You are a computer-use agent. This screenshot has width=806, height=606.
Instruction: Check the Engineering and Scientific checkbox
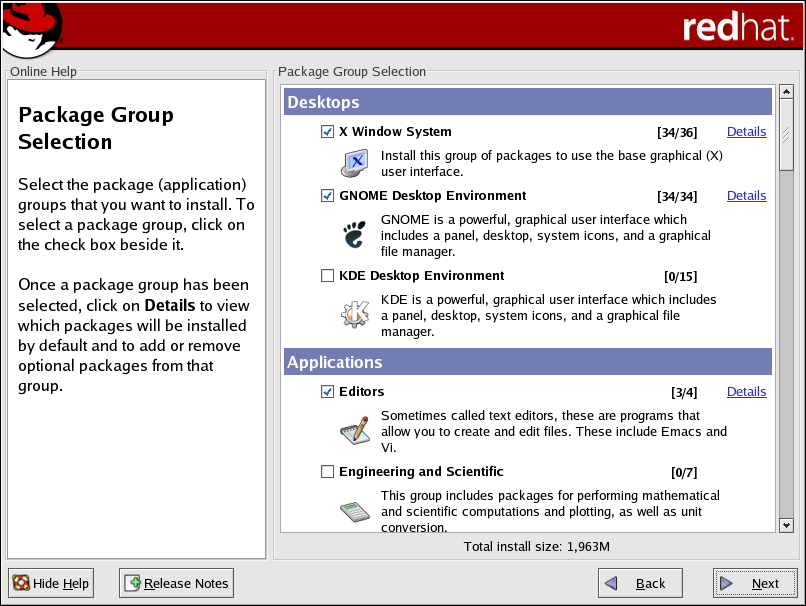pyautogui.click(x=327, y=472)
